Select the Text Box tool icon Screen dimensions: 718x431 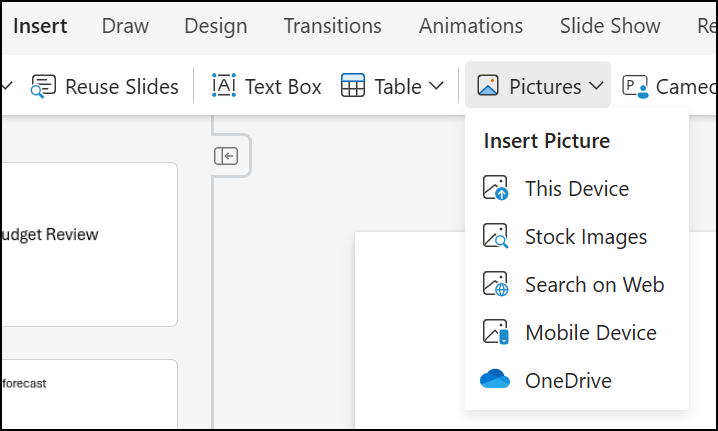click(x=223, y=87)
